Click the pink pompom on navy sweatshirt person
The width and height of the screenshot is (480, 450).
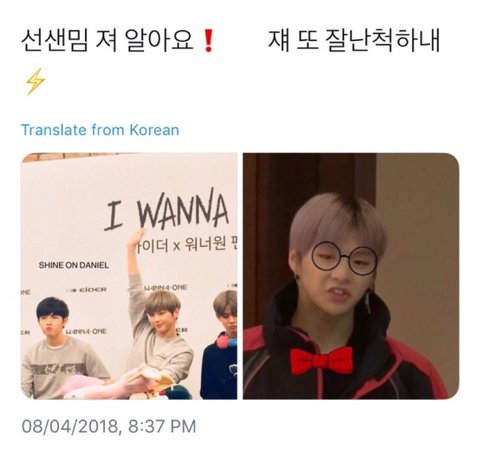[x=227, y=340]
